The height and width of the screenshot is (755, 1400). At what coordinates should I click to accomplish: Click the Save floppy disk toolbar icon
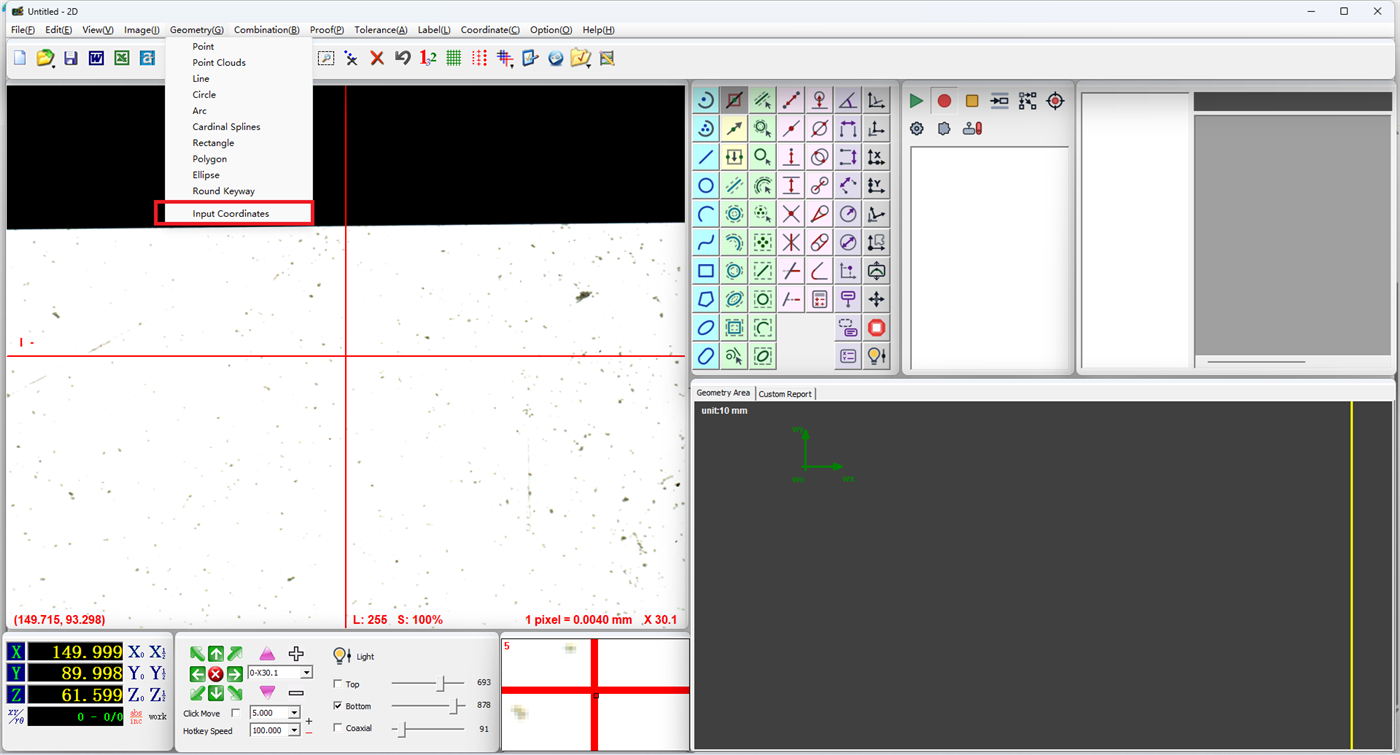pos(70,58)
